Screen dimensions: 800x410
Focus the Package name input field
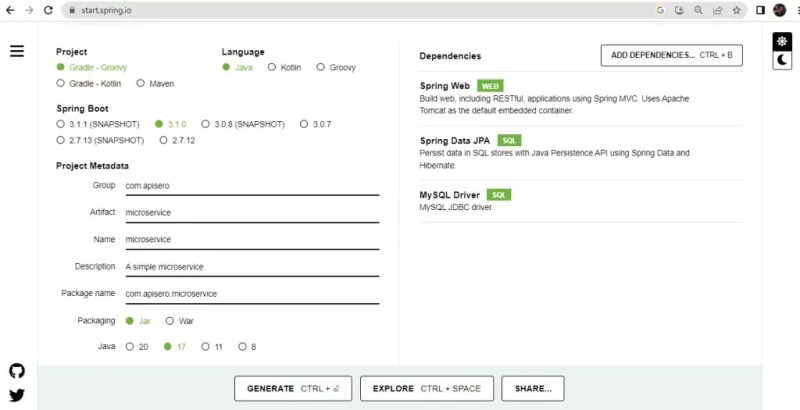pos(252,294)
